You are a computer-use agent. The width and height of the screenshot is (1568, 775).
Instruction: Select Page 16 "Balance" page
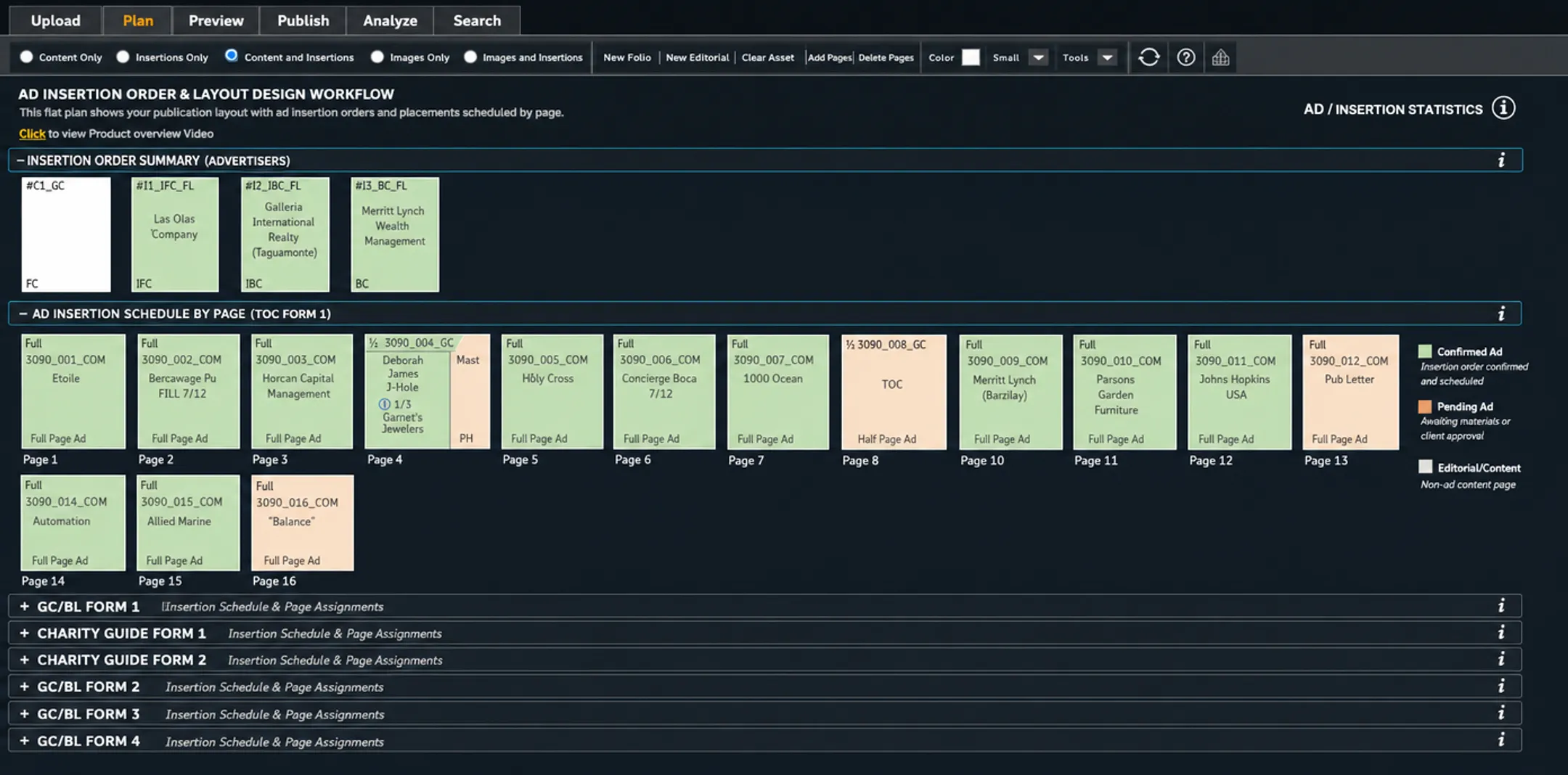pos(303,522)
